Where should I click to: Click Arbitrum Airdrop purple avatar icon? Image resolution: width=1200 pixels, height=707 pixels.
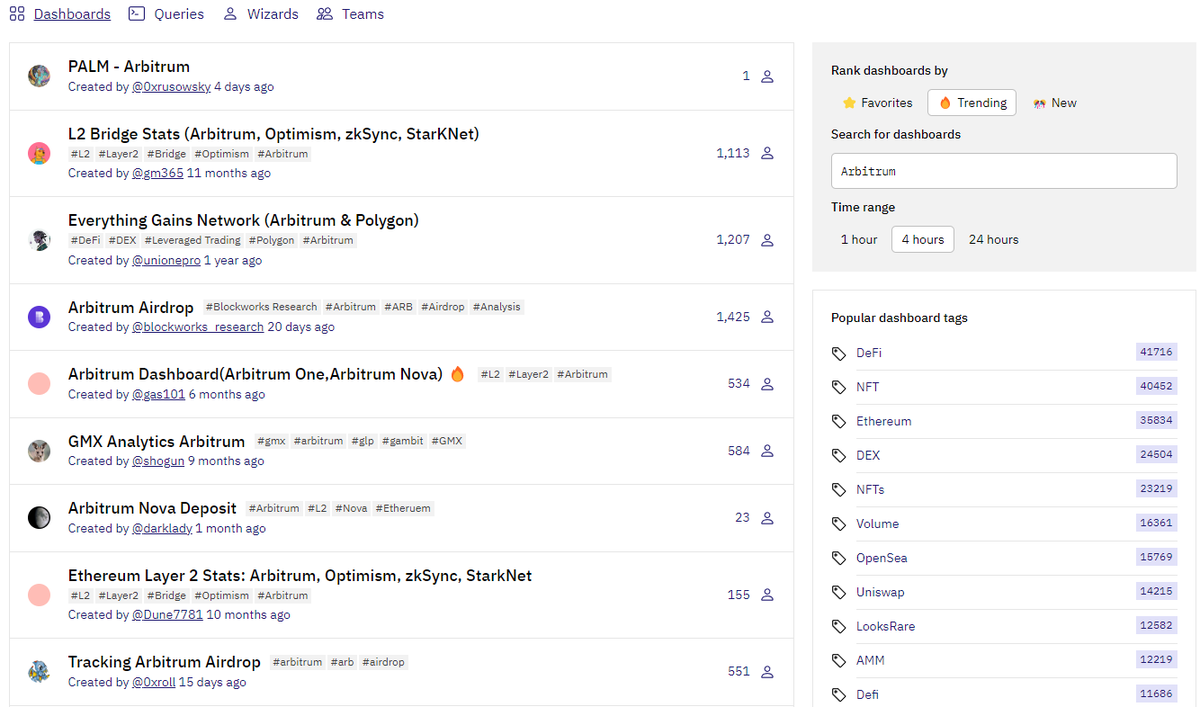tap(39, 317)
